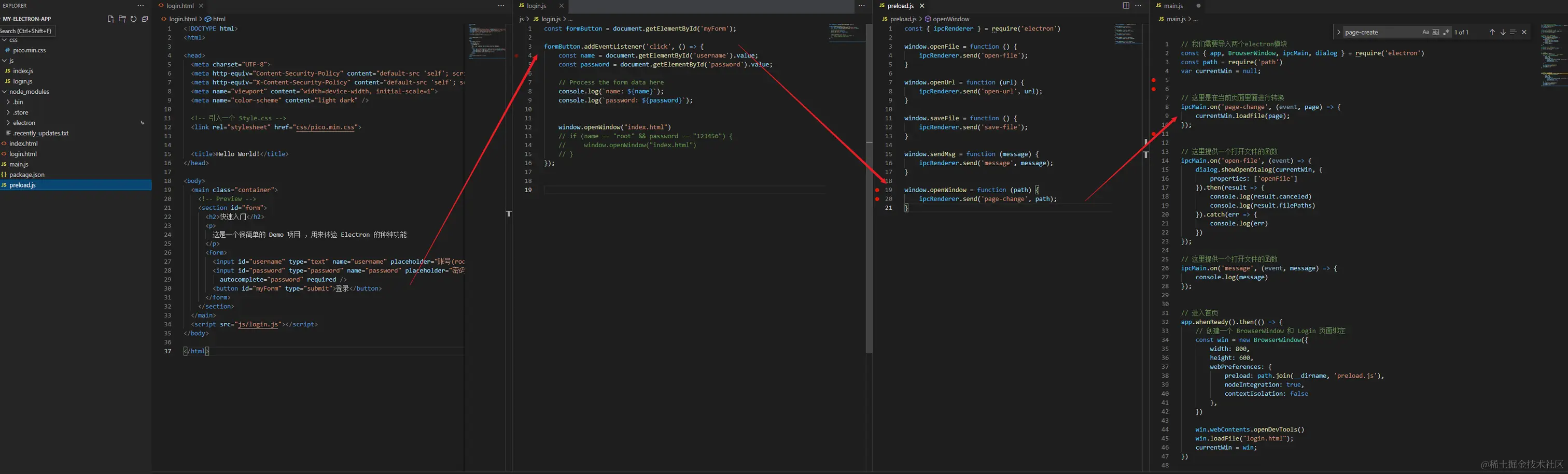Screen dimensions: 1568x474
Task: Click the login.js file breadcrumb
Action: click(x=547, y=19)
